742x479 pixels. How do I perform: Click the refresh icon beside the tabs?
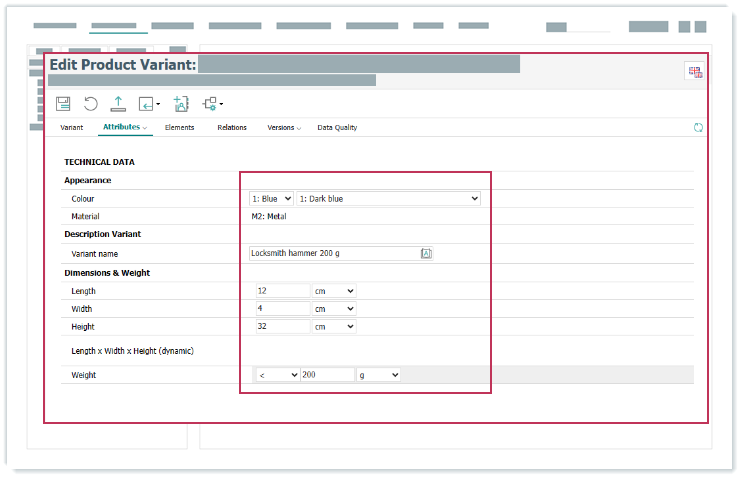[698, 128]
